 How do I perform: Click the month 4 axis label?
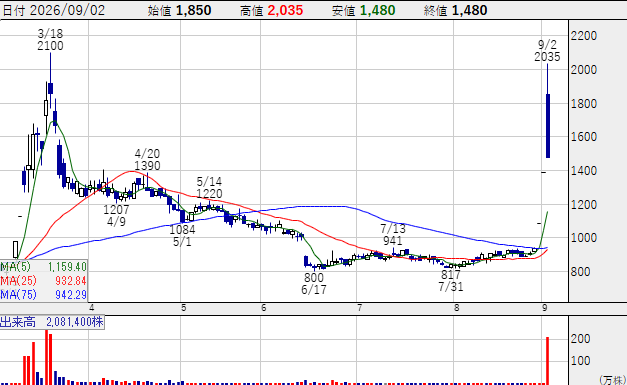tap(92, 307)
